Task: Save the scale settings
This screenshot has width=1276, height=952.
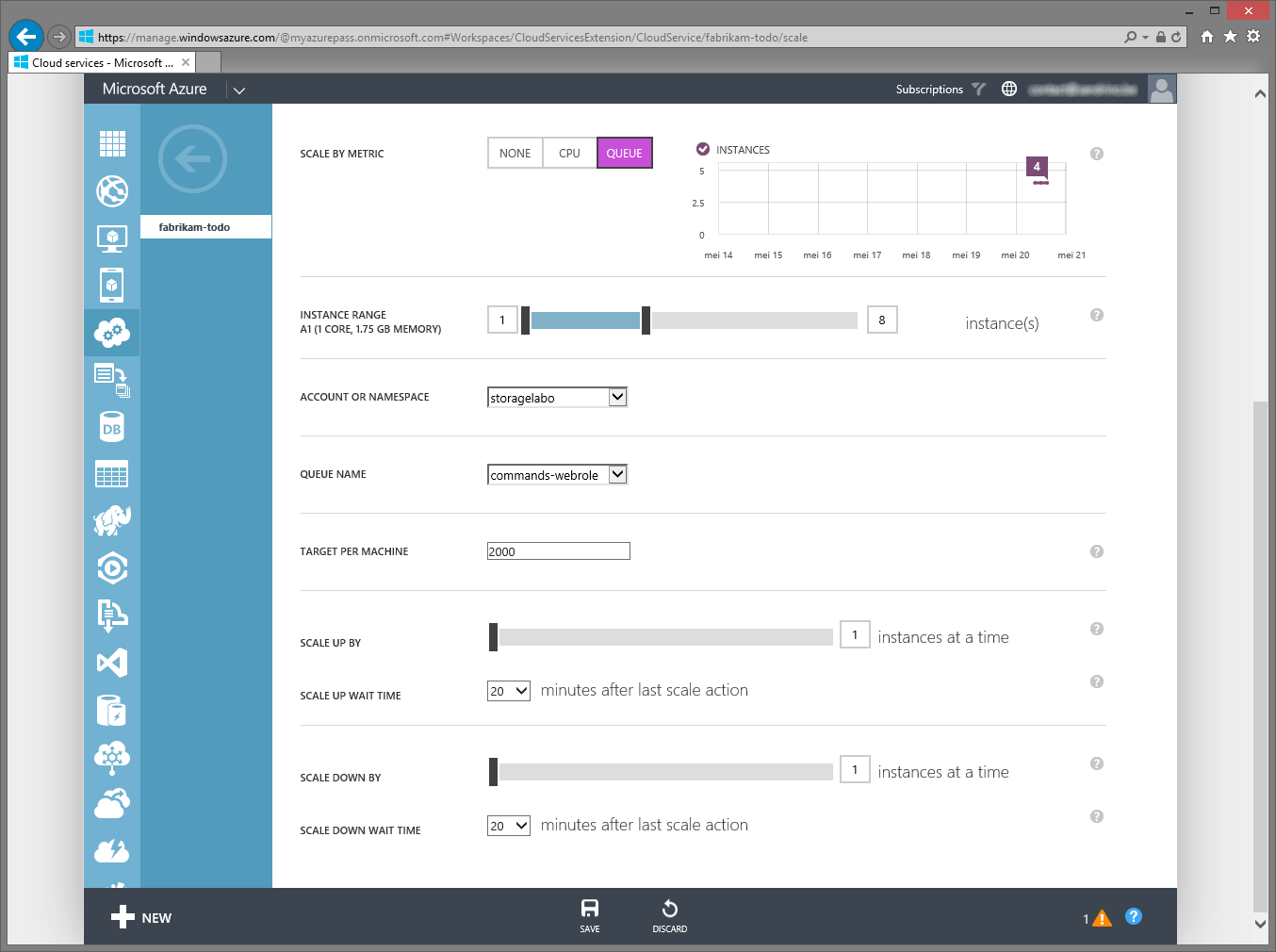Action: click(x=590, y=916)
